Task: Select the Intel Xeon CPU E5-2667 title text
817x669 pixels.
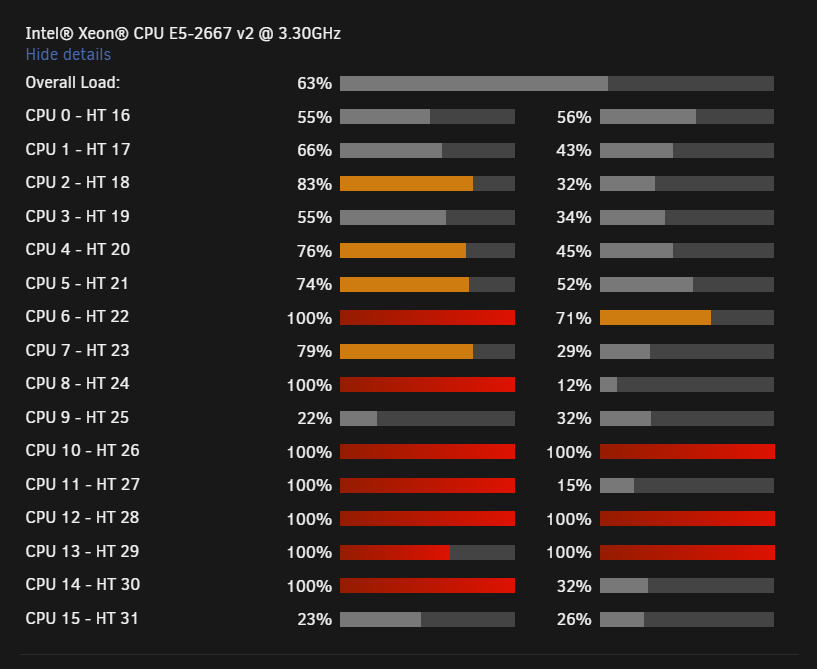Action: point(183,33)
